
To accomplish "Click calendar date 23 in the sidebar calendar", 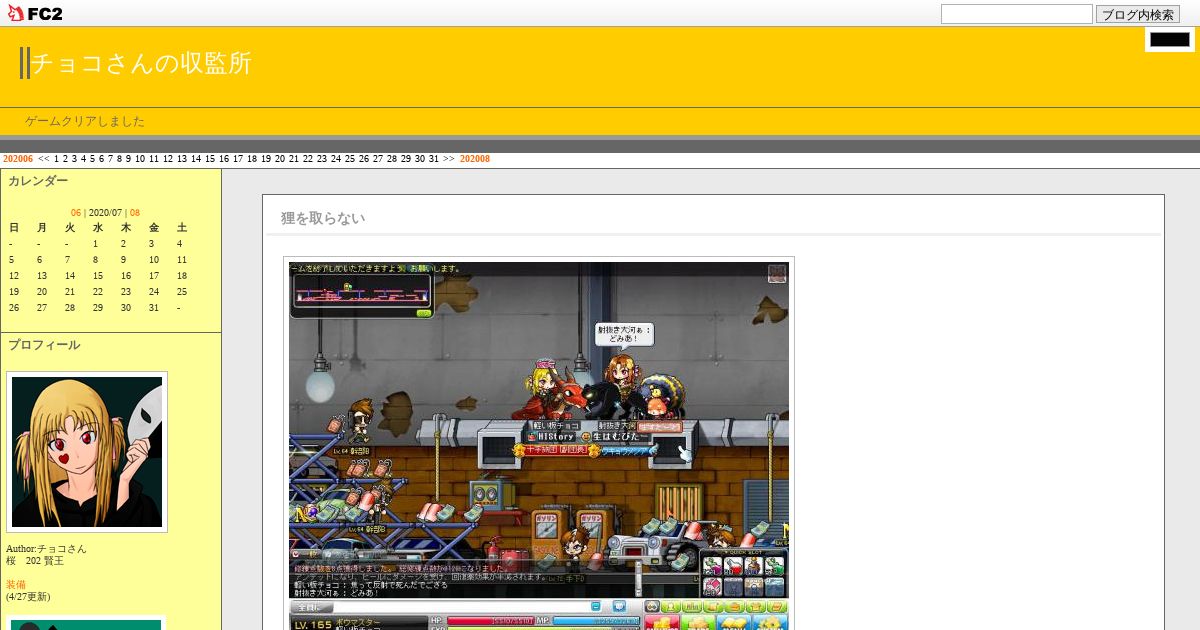I will click(126, 292).
